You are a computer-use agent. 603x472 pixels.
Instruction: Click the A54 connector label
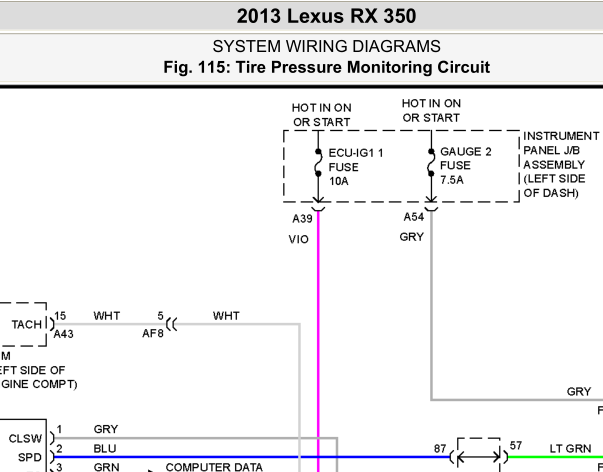tap(414, 217)
